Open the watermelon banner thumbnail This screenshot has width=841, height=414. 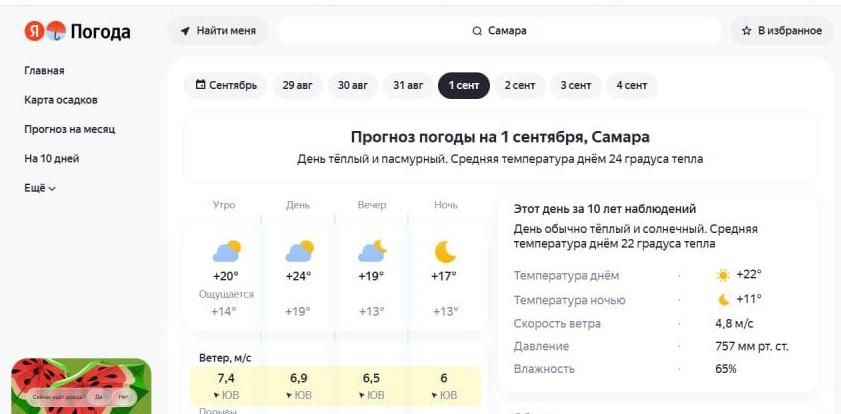(81, 386)
